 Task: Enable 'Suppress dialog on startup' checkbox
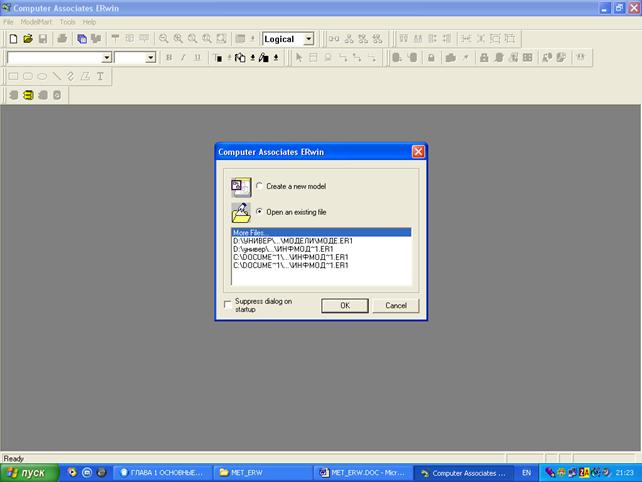(x=227, y=302)
